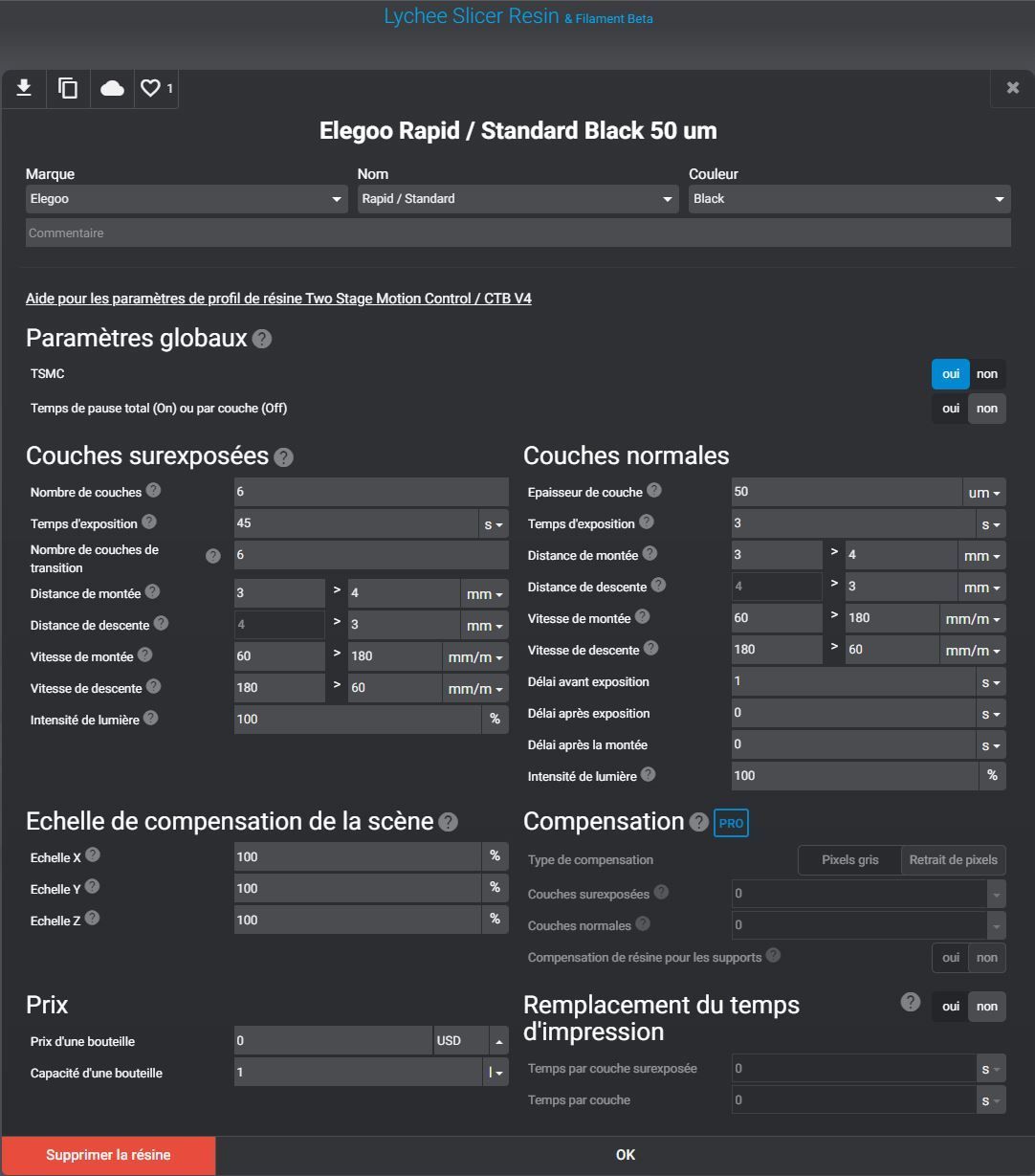The height and width of the screenshot is (1176, 1035).
Task: Click the Prix d'une bouteille field
Action: (333, 1041)
